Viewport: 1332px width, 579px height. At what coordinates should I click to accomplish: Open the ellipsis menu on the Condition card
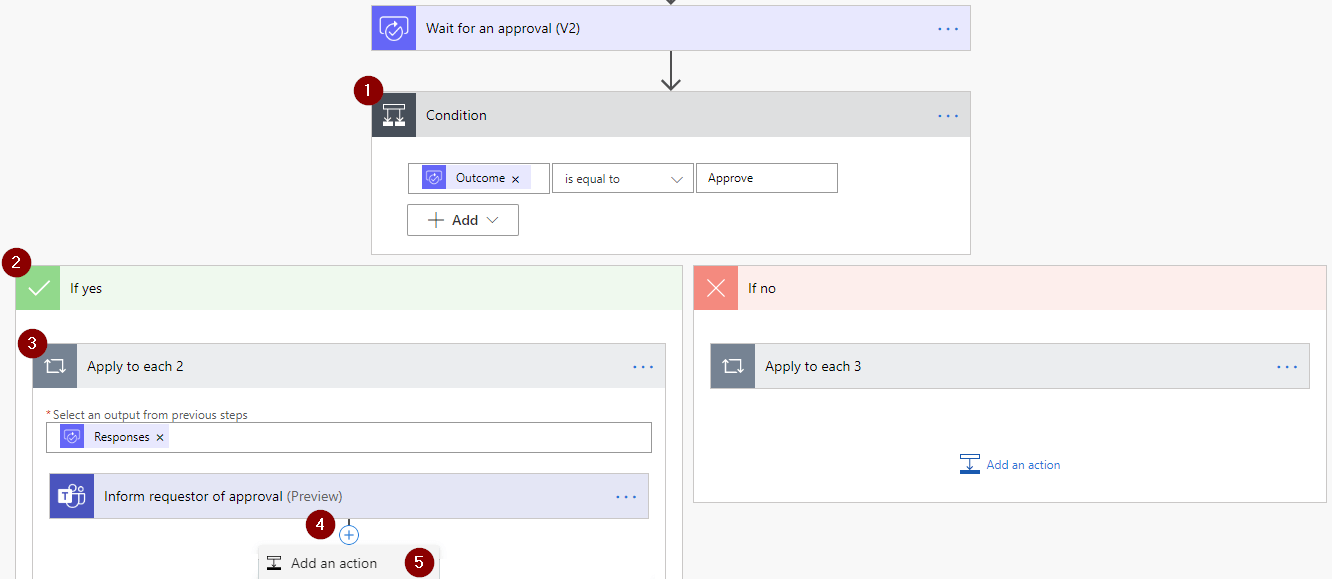pos(946,114)
